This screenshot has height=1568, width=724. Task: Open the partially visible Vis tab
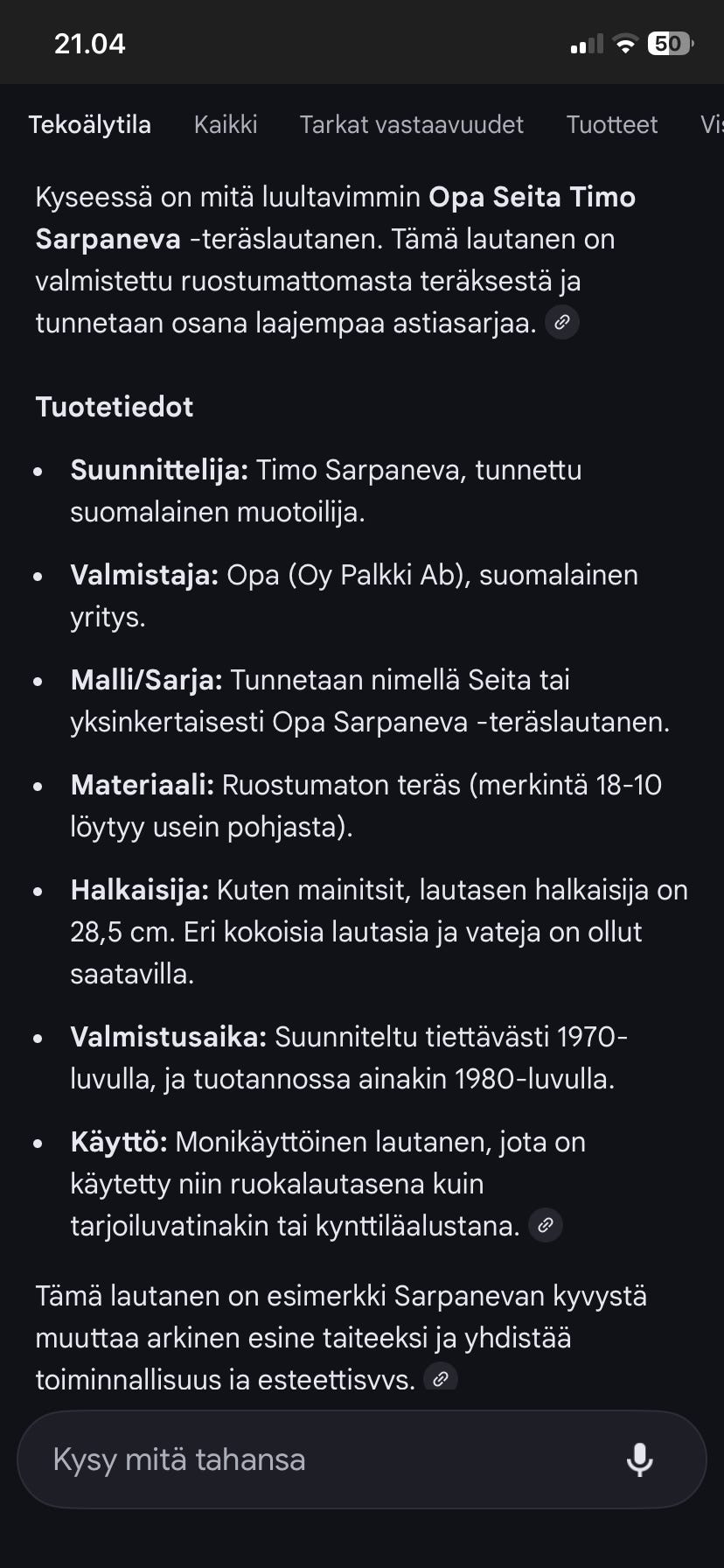coord(714,124)
